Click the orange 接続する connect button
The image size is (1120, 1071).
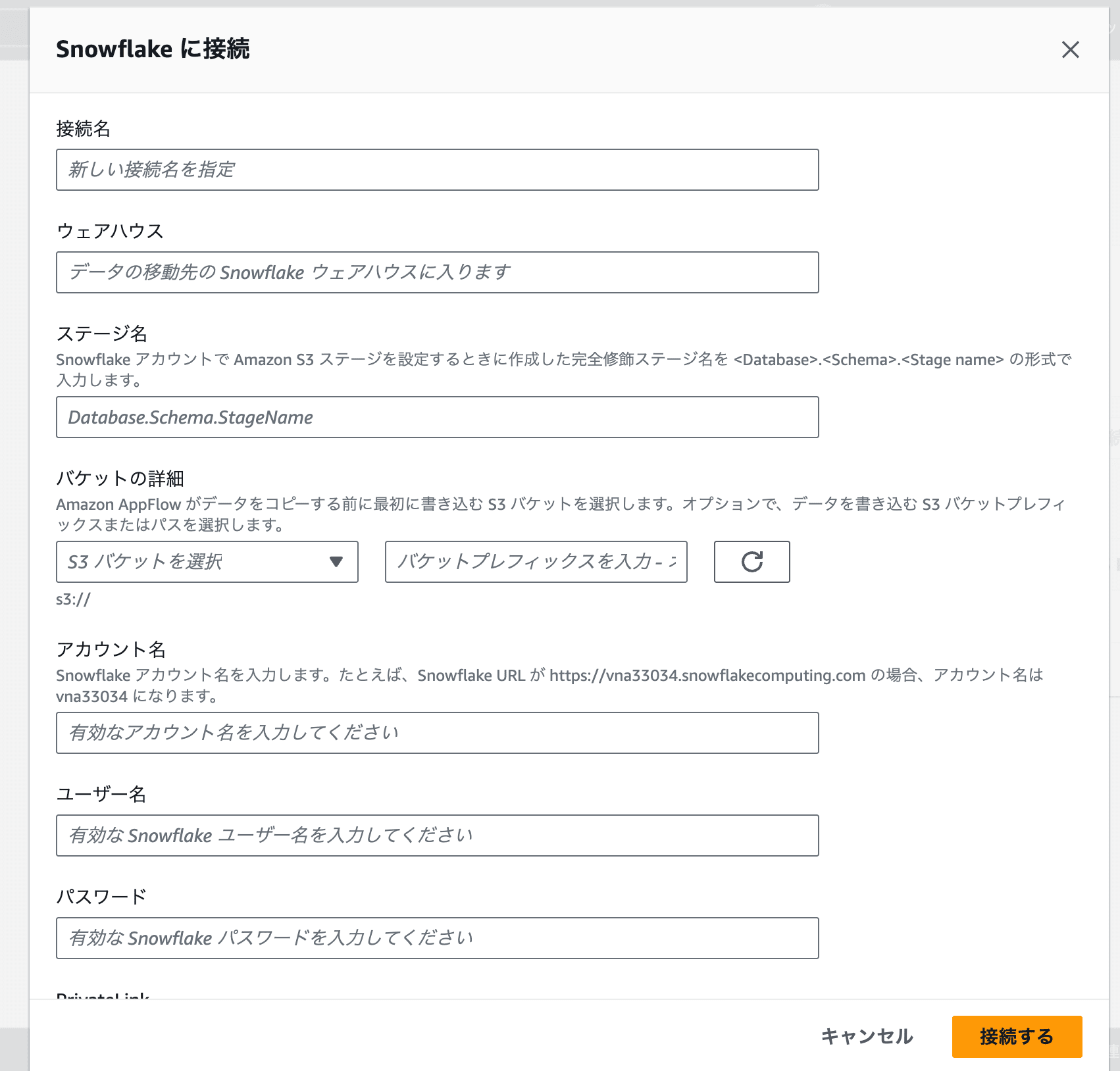(1017, 1037)
